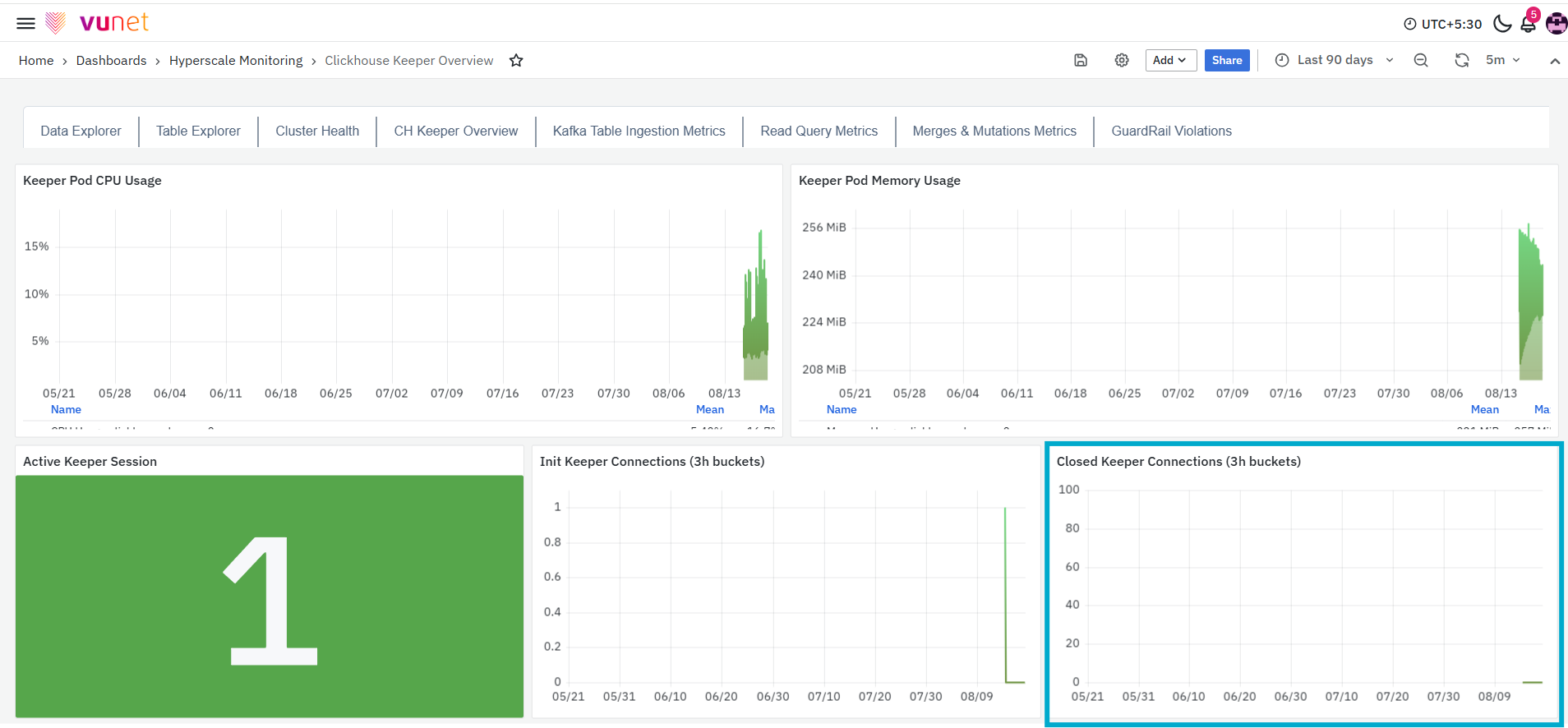Click the vunet logo
1568x728 pixels.
coord(97,22)
